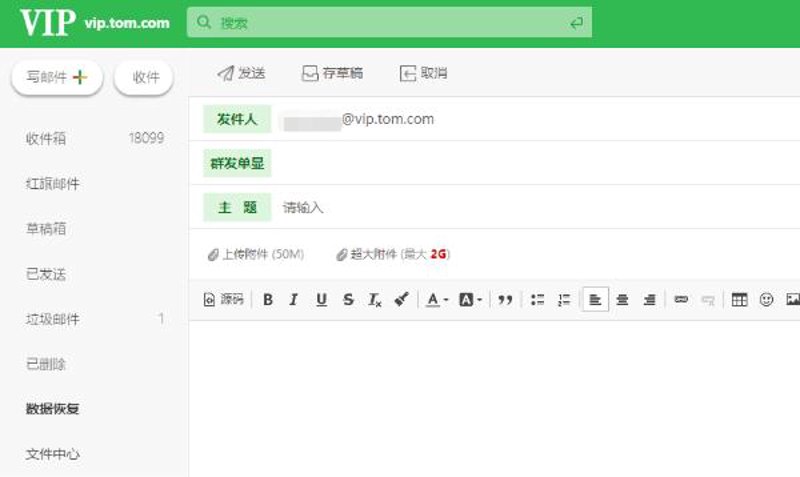The image size is (800, 477).
Task: Align text center
Action: [622, 299]
